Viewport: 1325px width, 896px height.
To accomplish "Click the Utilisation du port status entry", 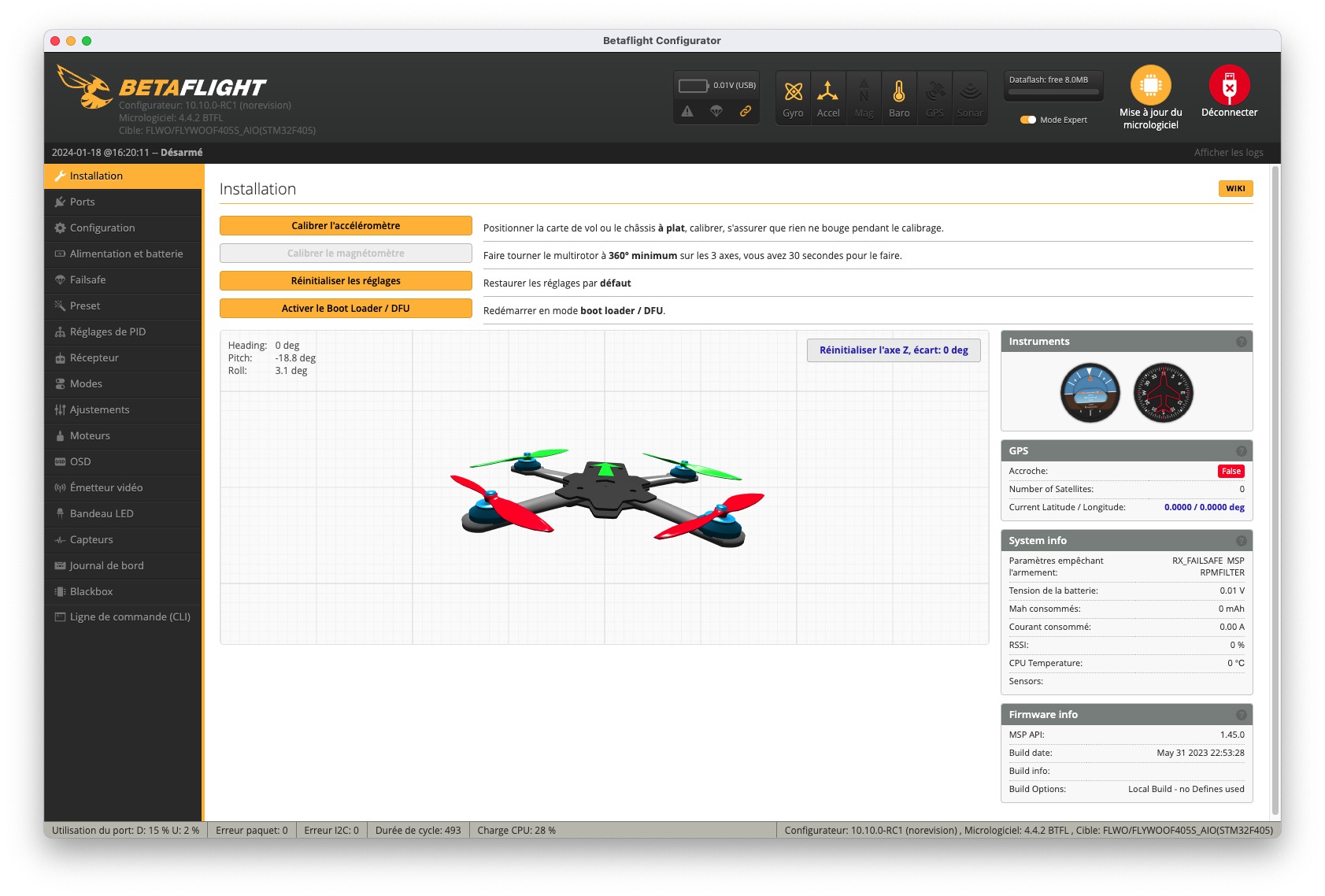I will (x=125, y=831).
